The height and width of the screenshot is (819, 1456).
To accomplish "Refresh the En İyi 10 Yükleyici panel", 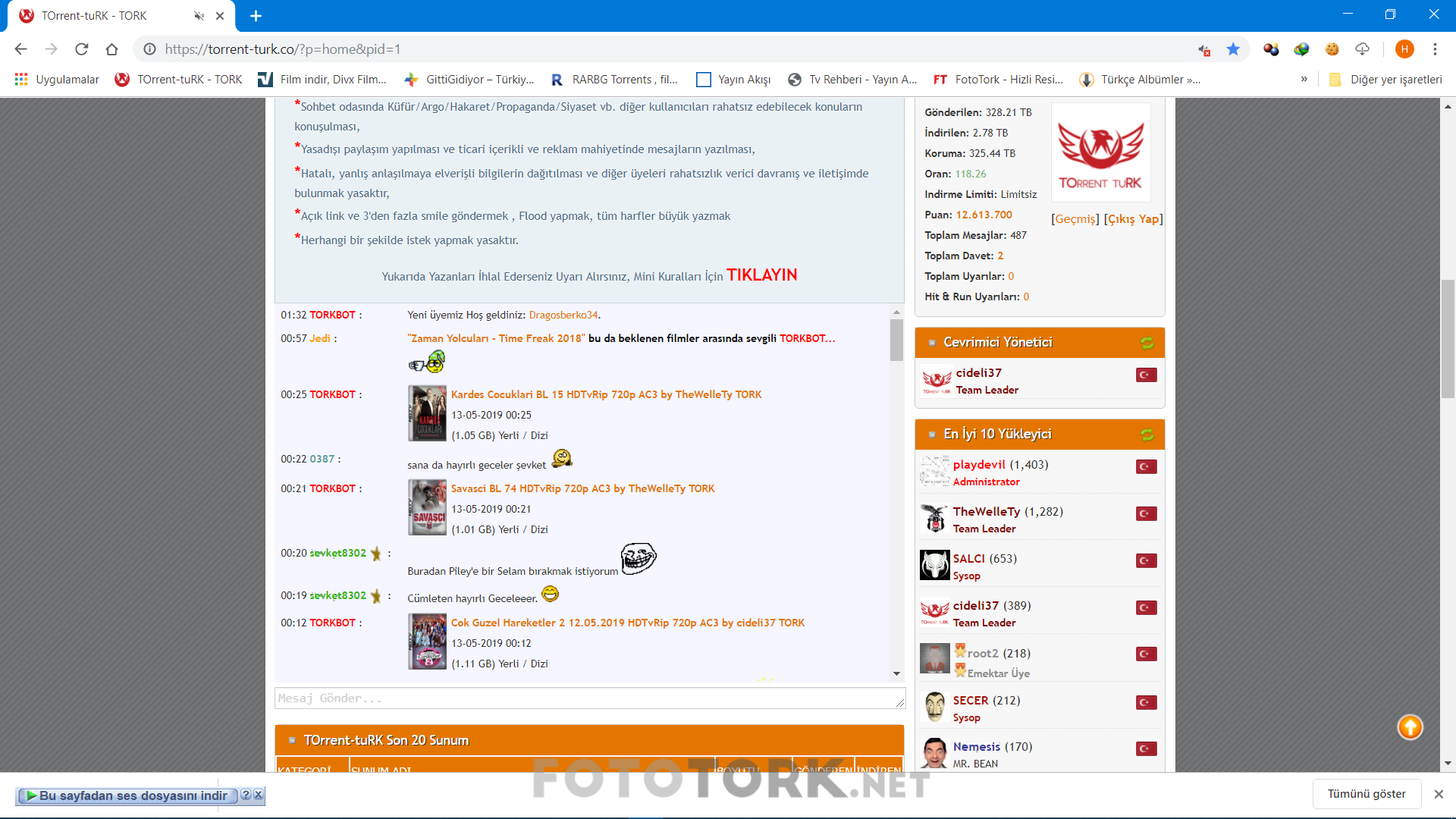I will point(1147,435).
